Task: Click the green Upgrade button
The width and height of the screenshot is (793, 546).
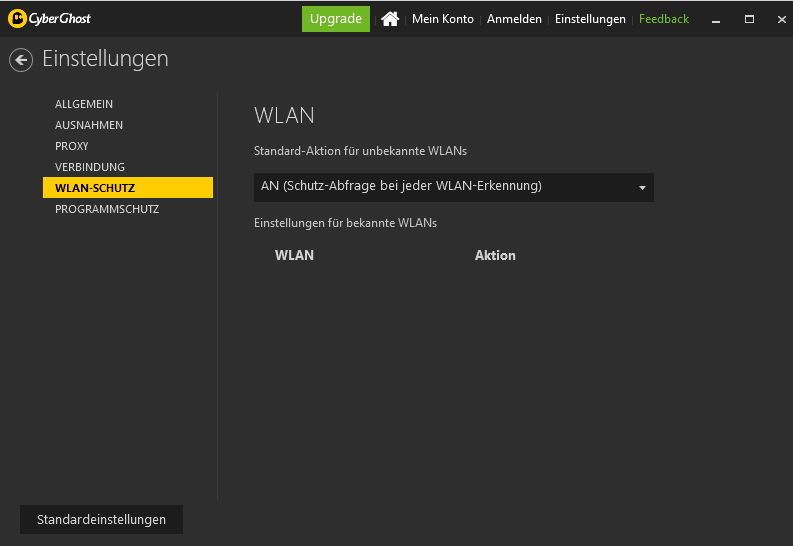Action: (336, 19)
